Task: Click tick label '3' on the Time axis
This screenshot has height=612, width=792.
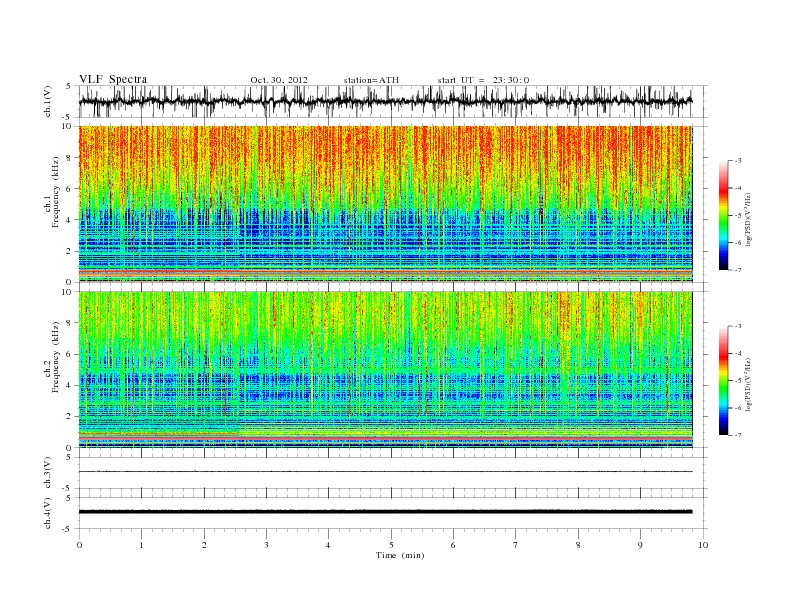Action: (x=266, y=545)
